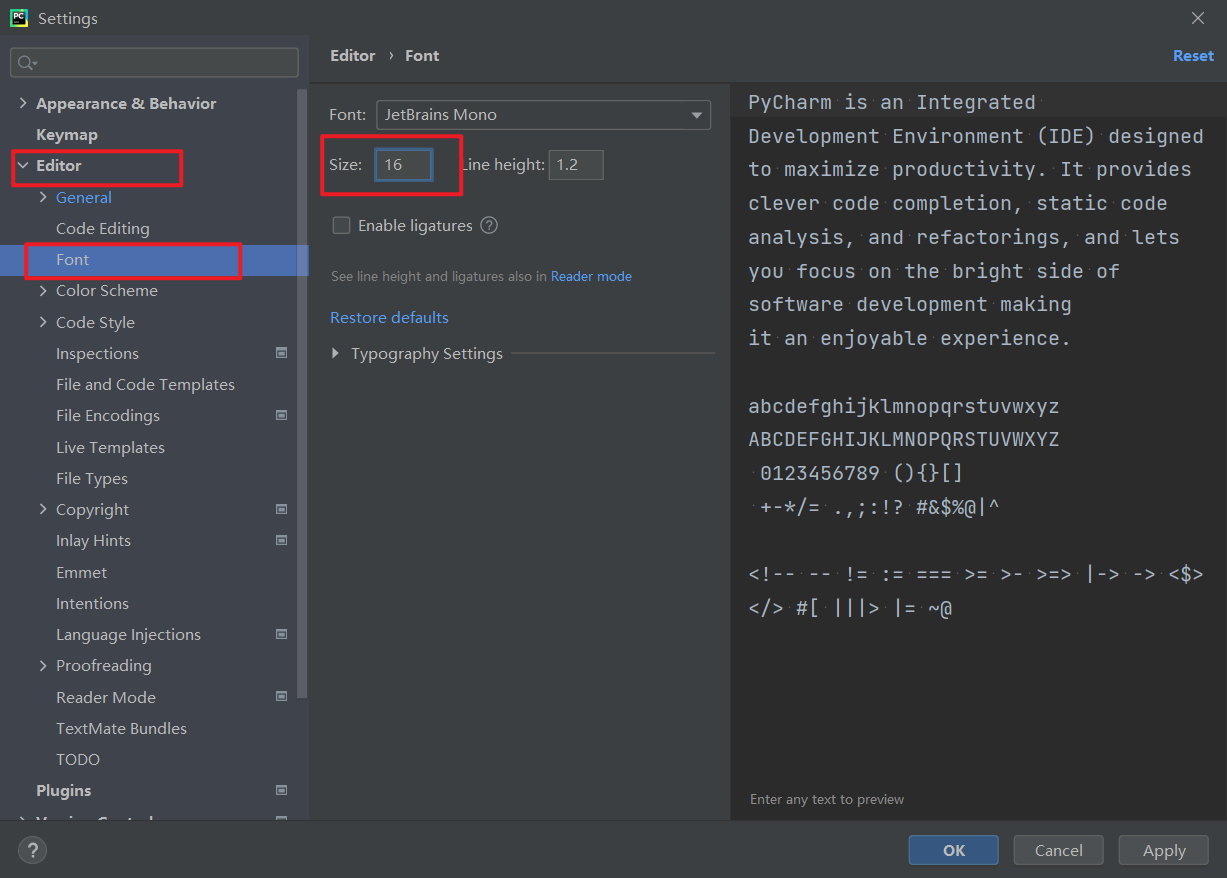Expand the Proofreading node
This screenshot has width=1227, height=878.
[x=43, y=665]
